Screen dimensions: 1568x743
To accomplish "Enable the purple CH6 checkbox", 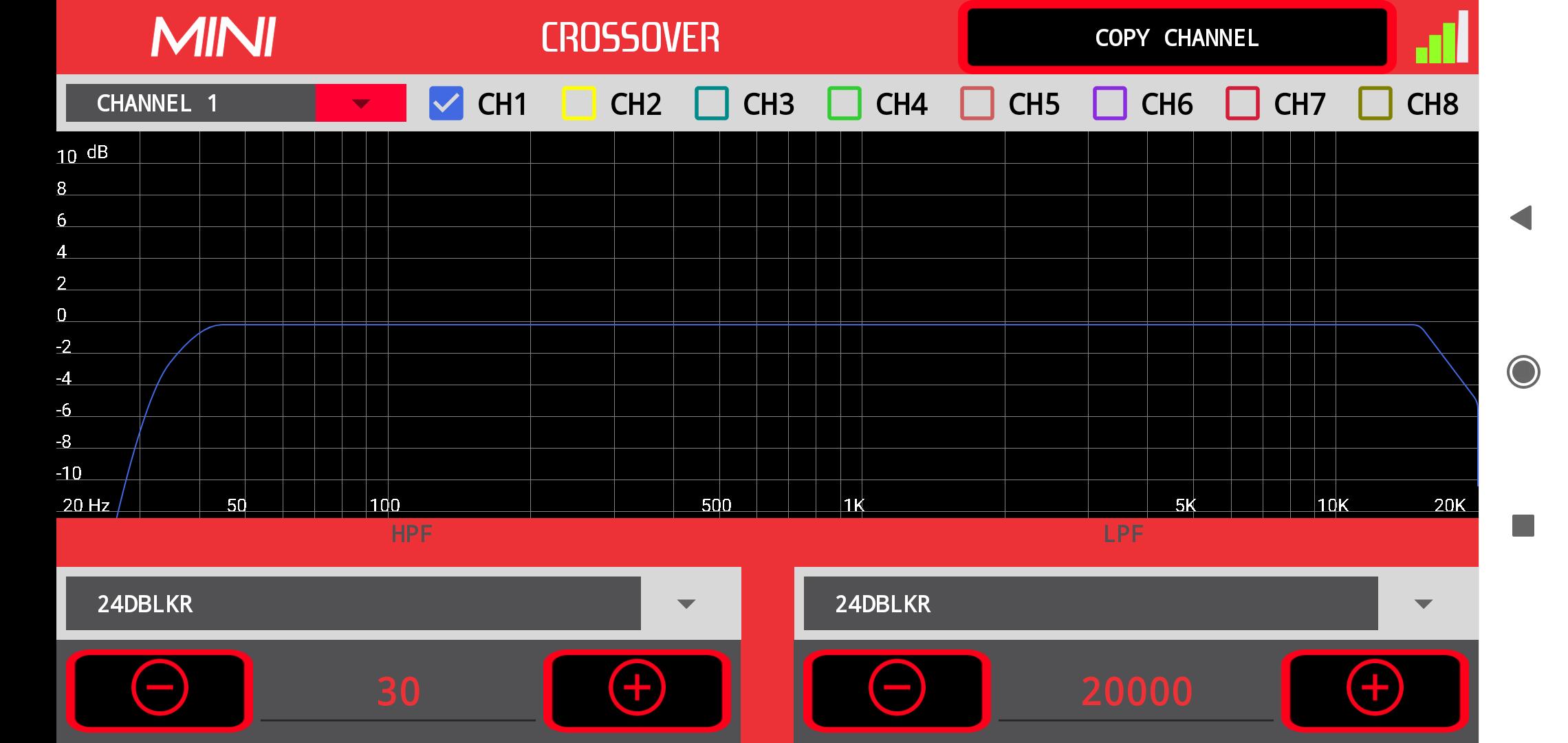I will [x=1110, y=104].
